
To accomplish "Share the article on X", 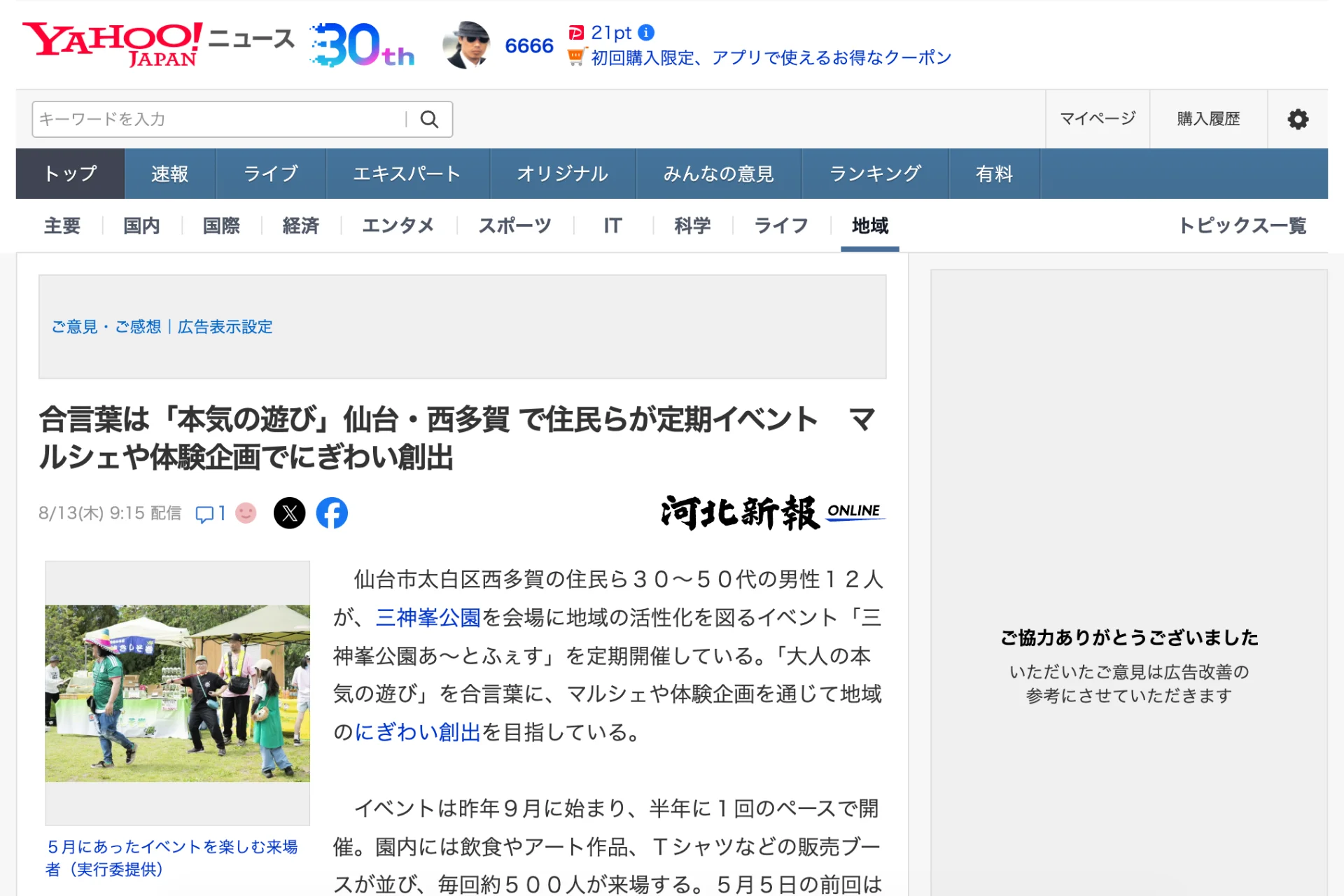I will [289, 513].
